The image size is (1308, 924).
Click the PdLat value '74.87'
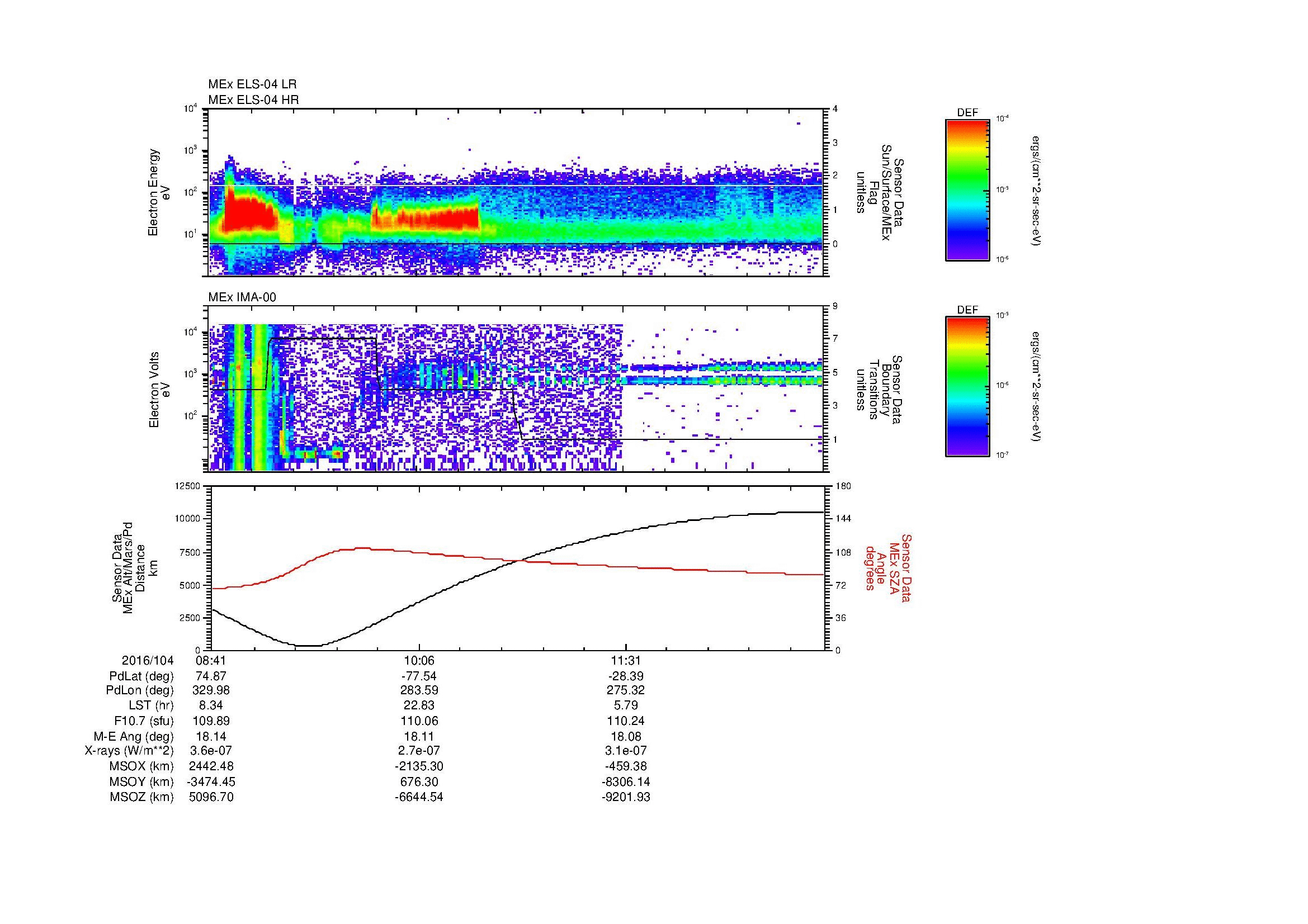coord(211,676)
